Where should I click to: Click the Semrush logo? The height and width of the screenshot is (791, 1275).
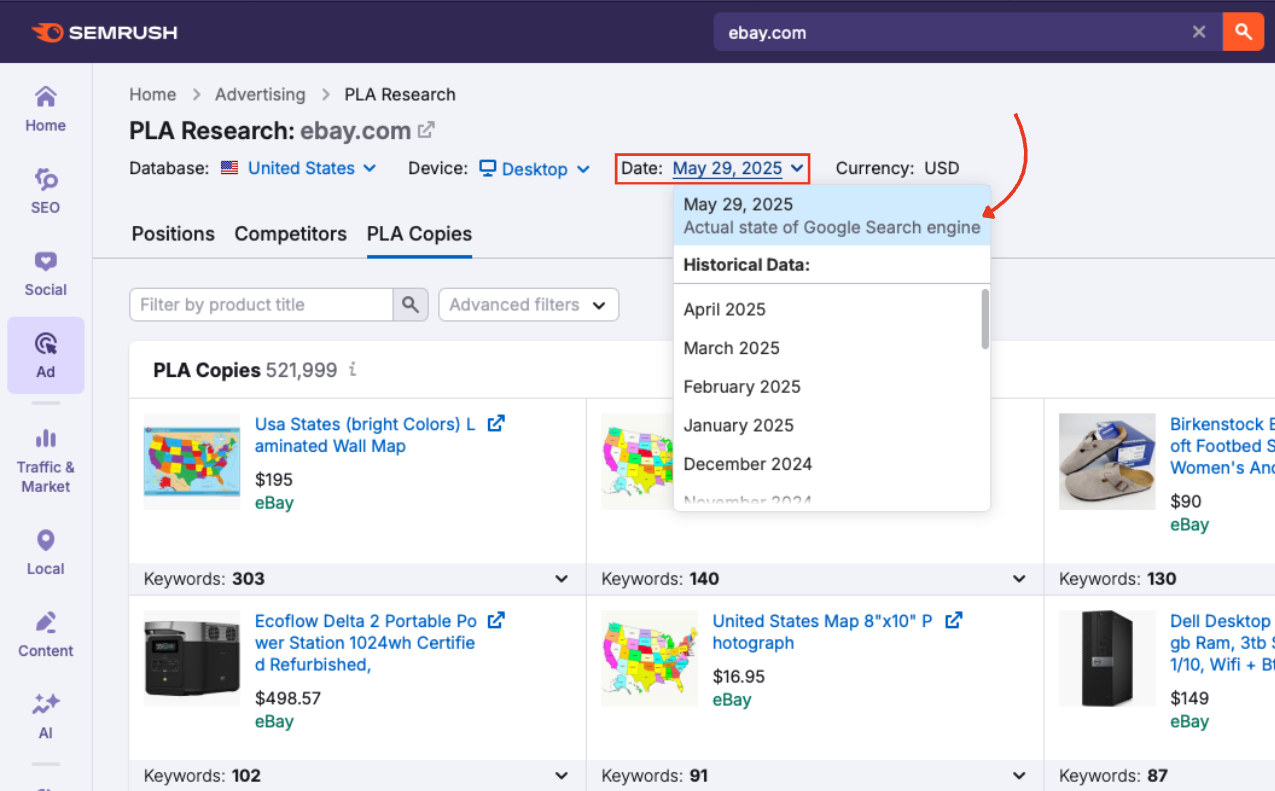click(x=104, y=31)
